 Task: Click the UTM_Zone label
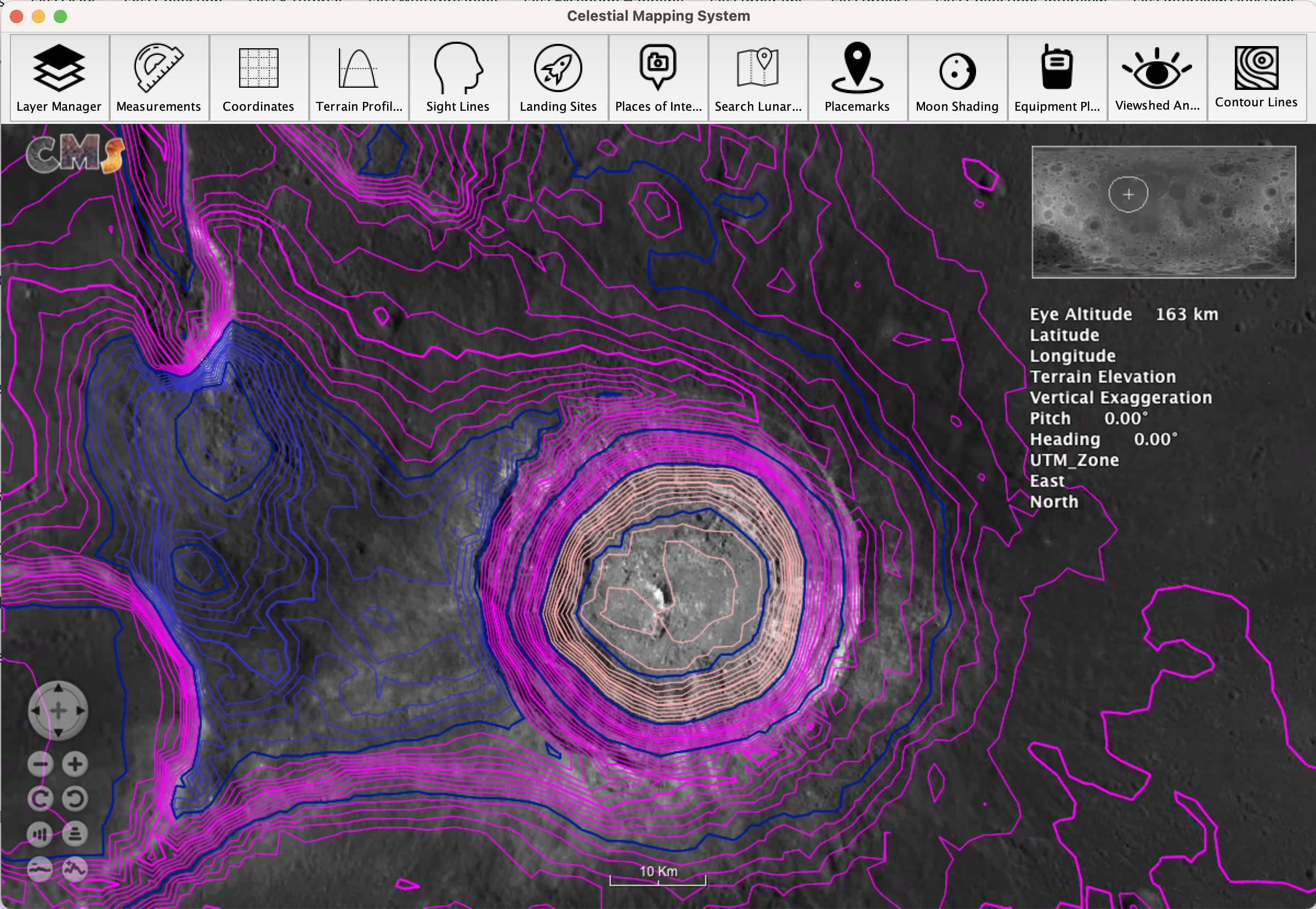[1074, 460]
